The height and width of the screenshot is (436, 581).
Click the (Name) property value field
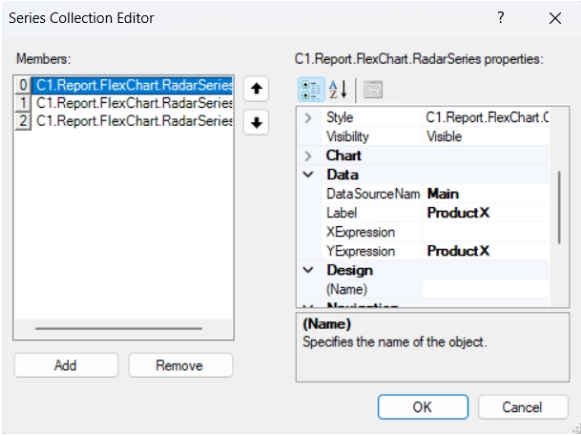(486, 289)
